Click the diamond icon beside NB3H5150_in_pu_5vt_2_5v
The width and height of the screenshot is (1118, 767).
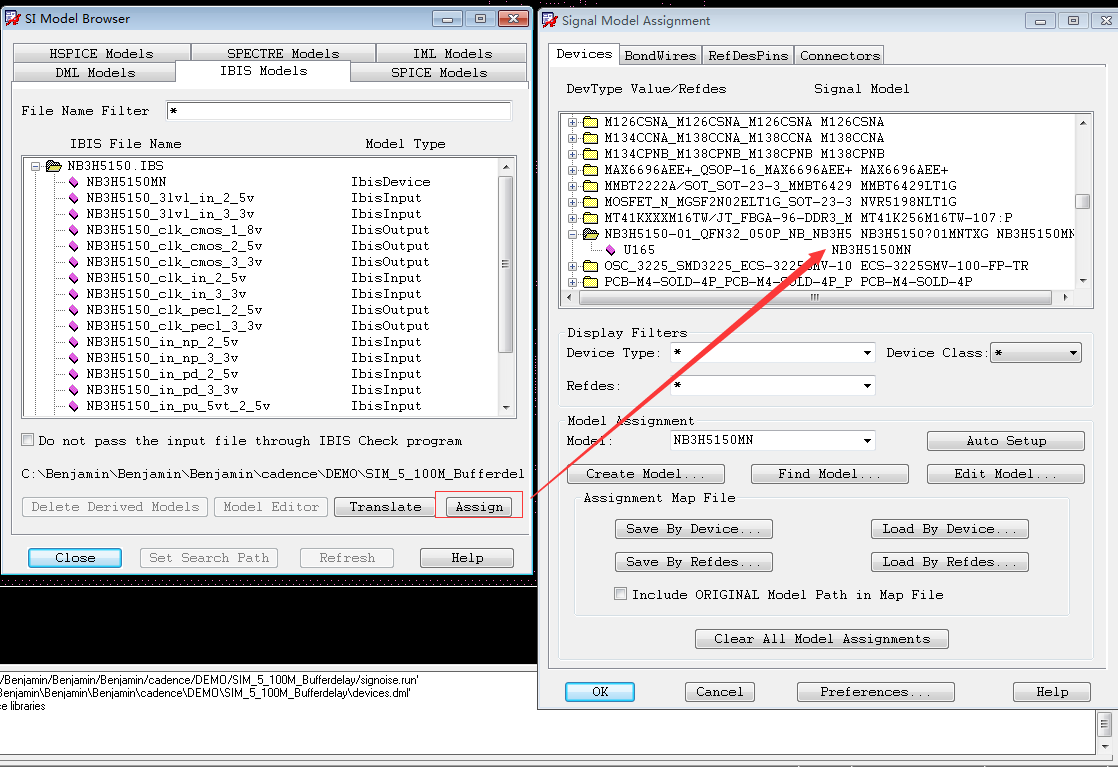click(73, 406)
